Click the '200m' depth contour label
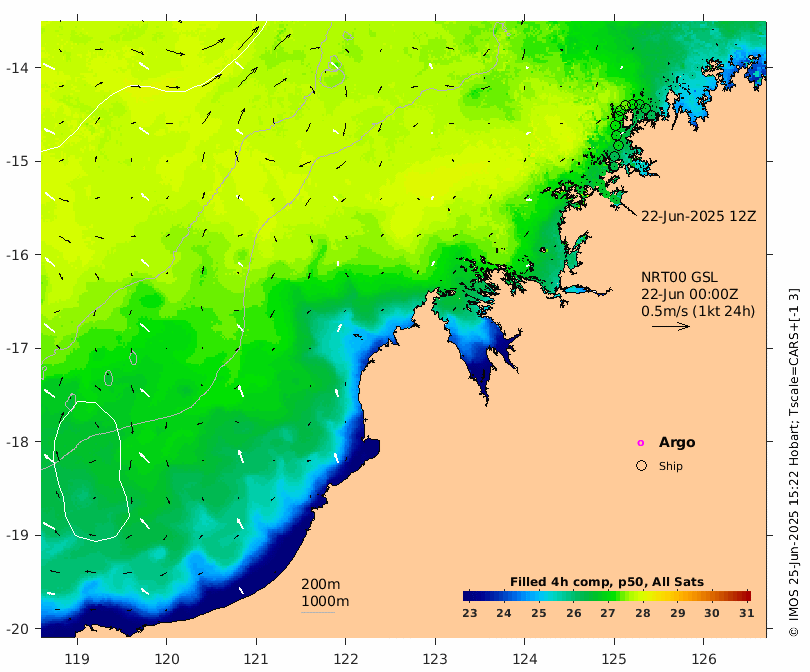The height and width of the screenshot is (672, 810). (320, 584)
